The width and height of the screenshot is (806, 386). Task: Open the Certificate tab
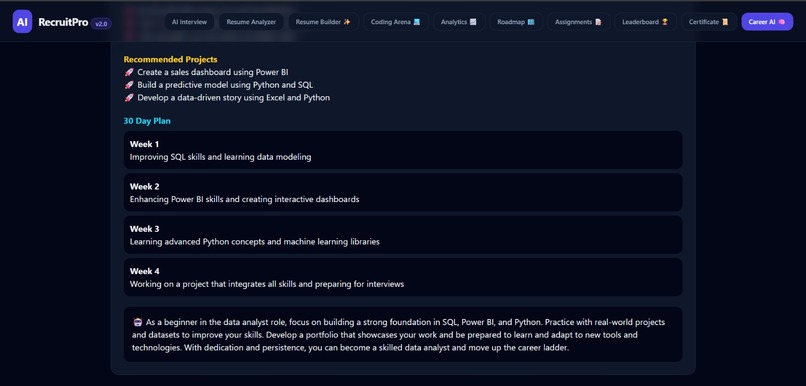coord(708,22)
